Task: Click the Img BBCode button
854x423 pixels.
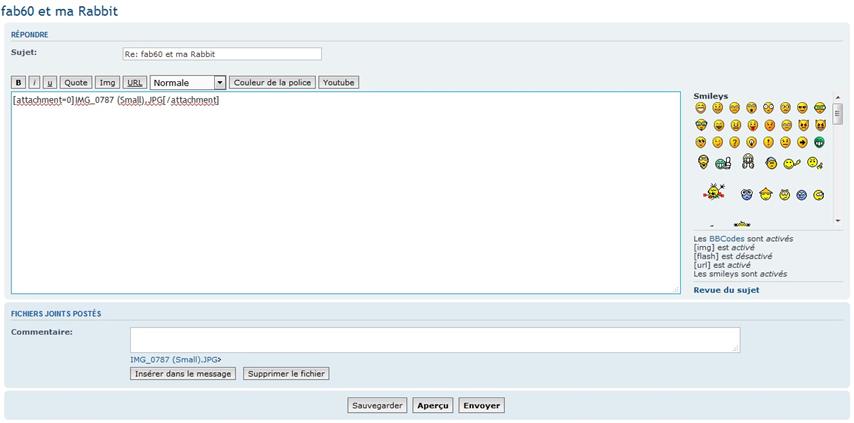Action: (107, 83)
